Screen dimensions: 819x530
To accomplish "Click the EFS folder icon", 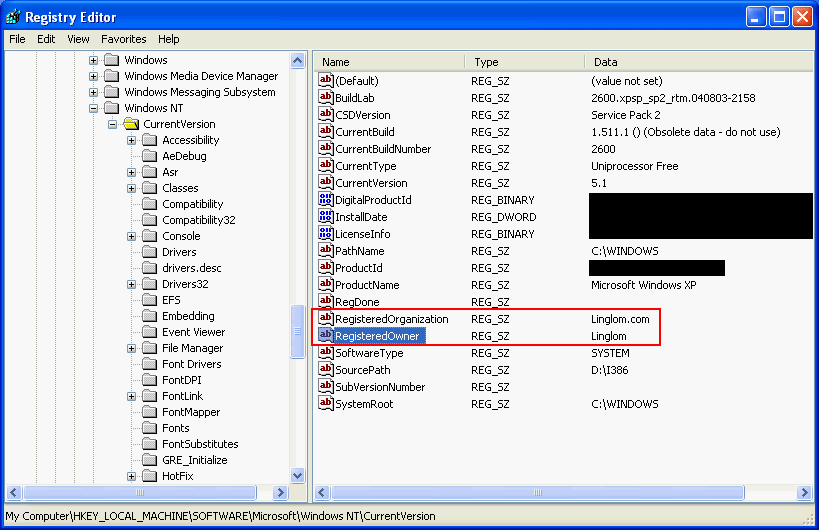I will point(150,300).
